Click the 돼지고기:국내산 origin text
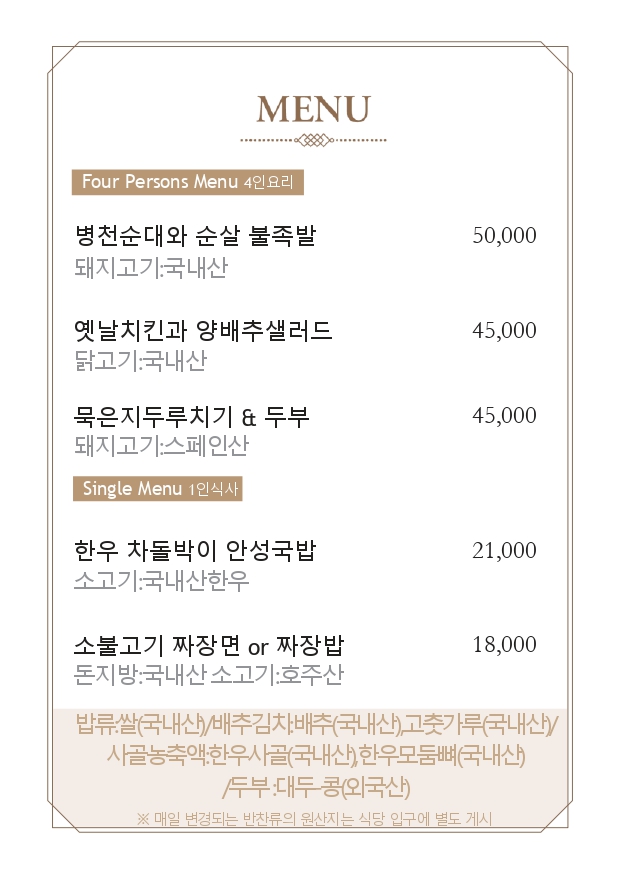This screenshot has height=875, width=621. tap(151, 268)
